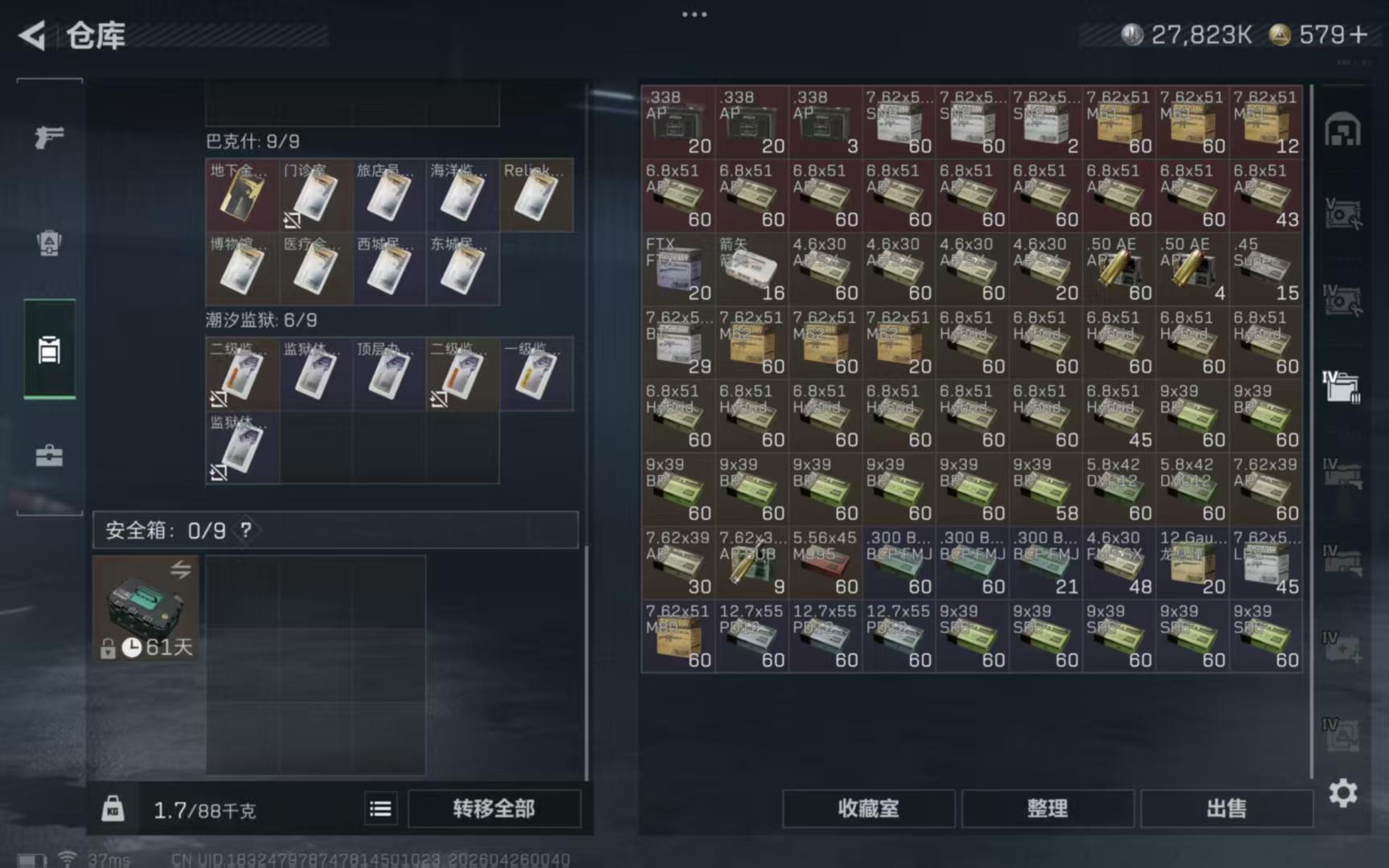Click the plus sign beside 579 gold
This screenshot has width=1389, height=868.
1358,35
